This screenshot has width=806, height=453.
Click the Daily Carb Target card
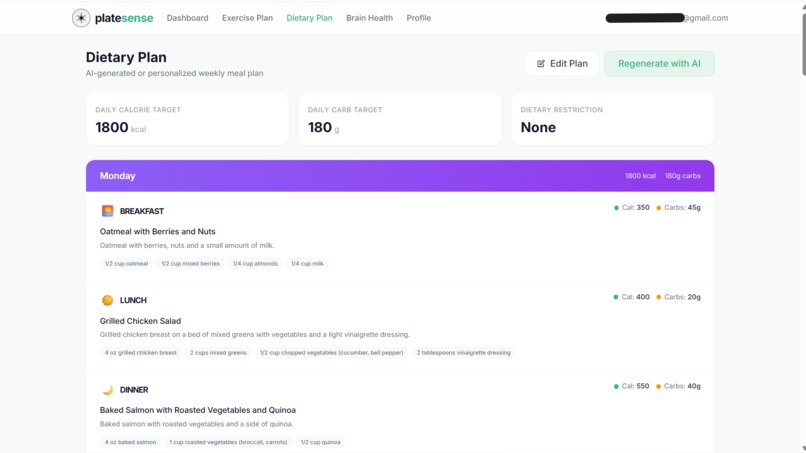[400, 119]
